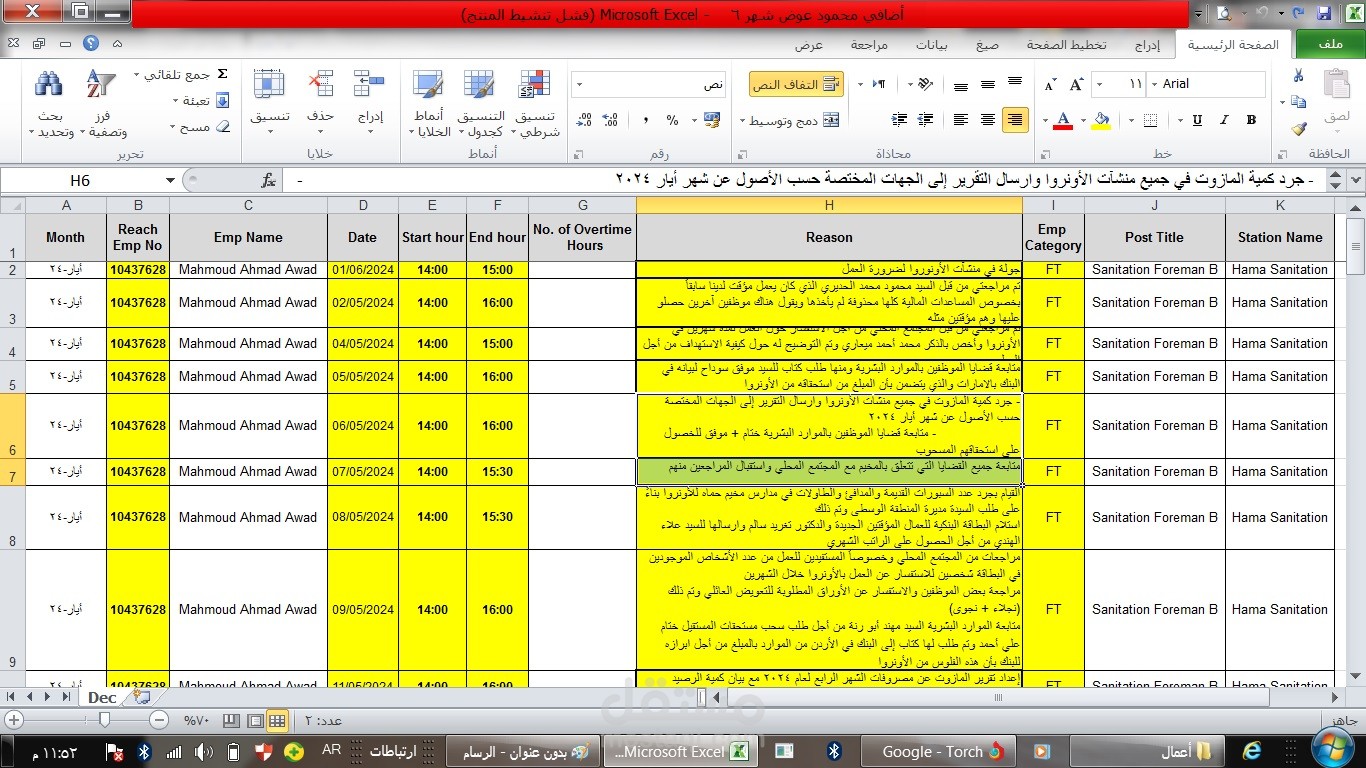Switch to the View (عرض) tab
1366x768 pixels.
[x=809, y=45]
